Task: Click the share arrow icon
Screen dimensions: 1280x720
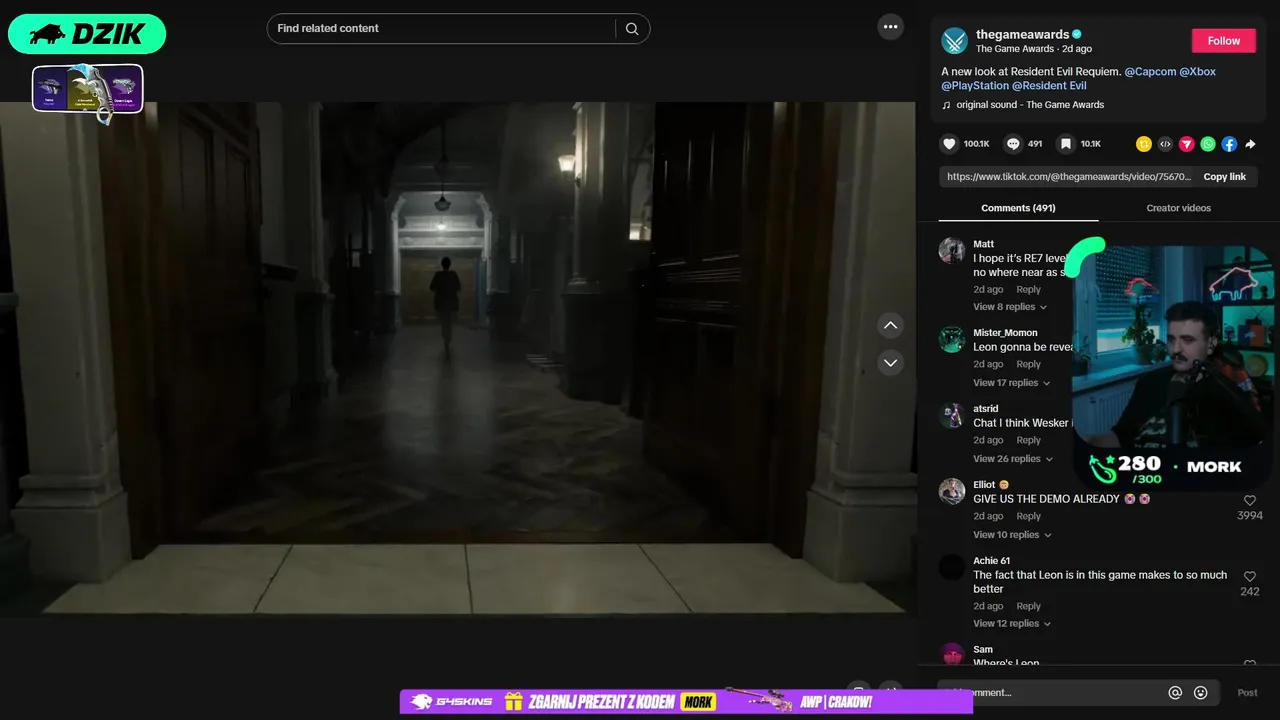Action: [x=1250, y=144]
